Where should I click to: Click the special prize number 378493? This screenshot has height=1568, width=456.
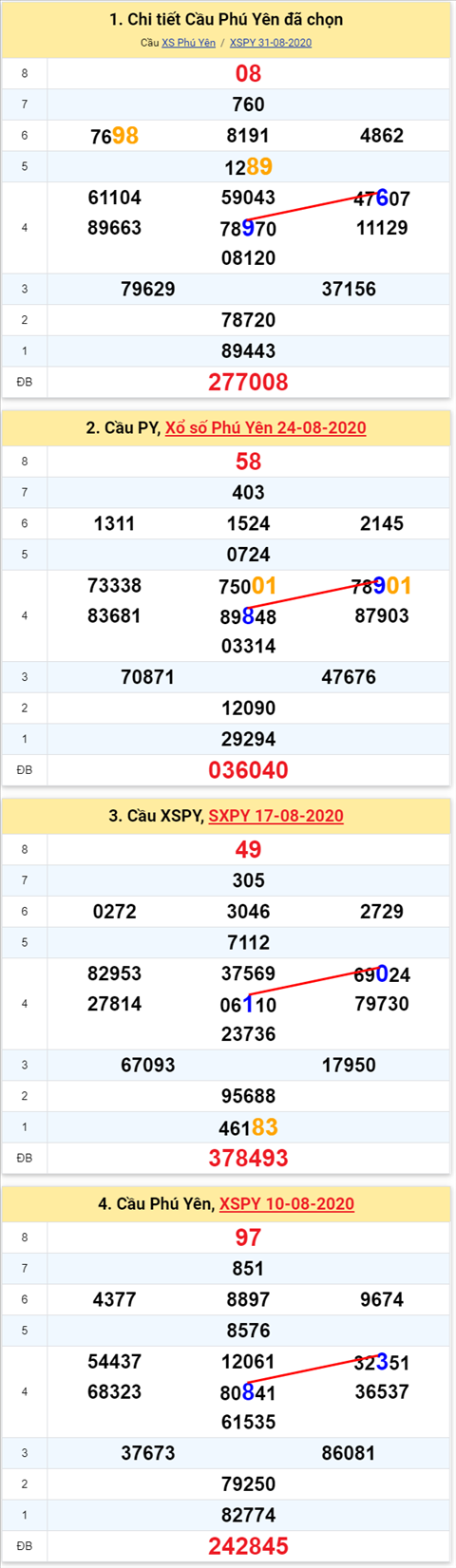[248, 1159]
